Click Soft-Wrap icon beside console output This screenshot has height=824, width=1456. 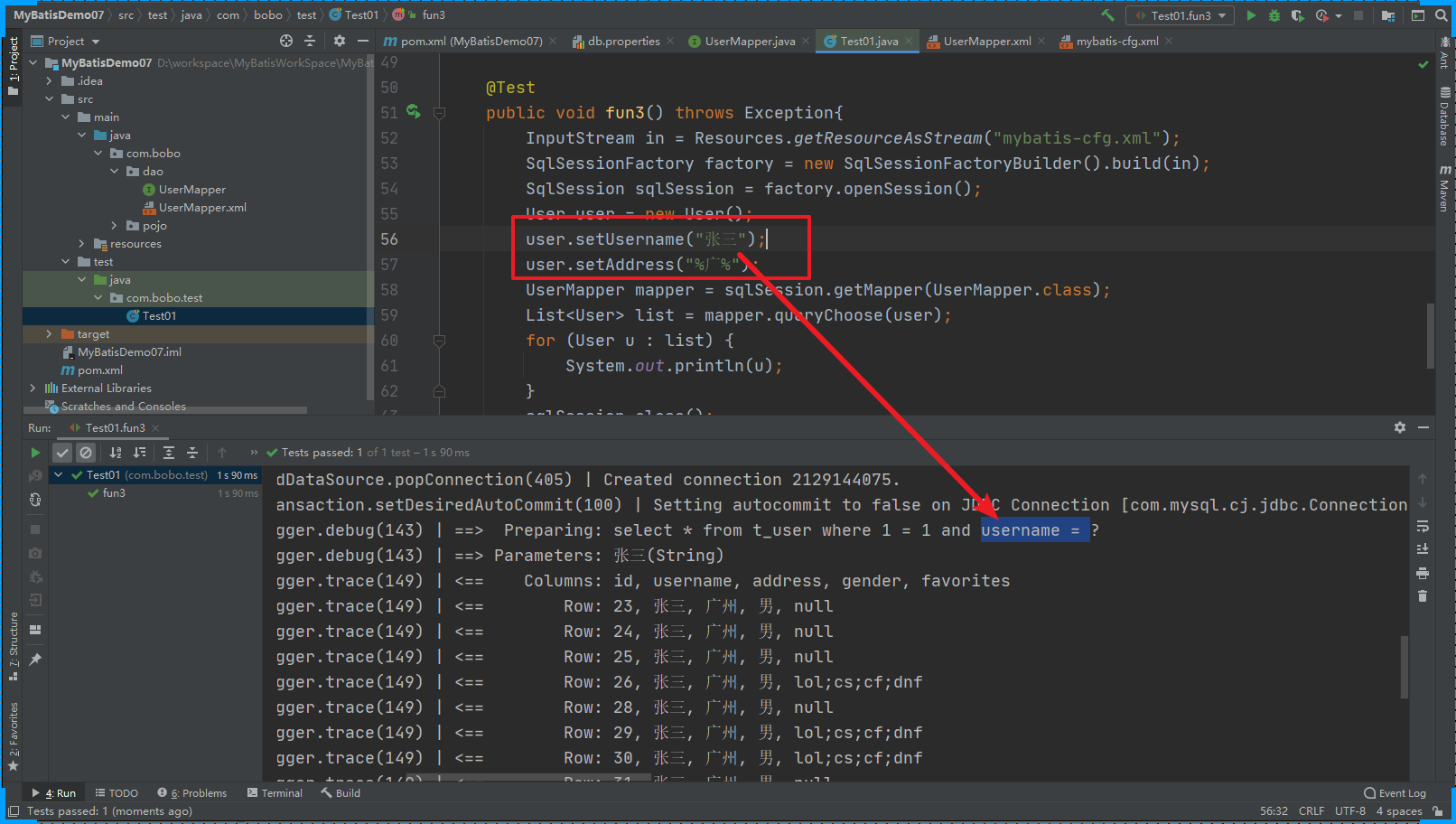[x=1423, y=527]
